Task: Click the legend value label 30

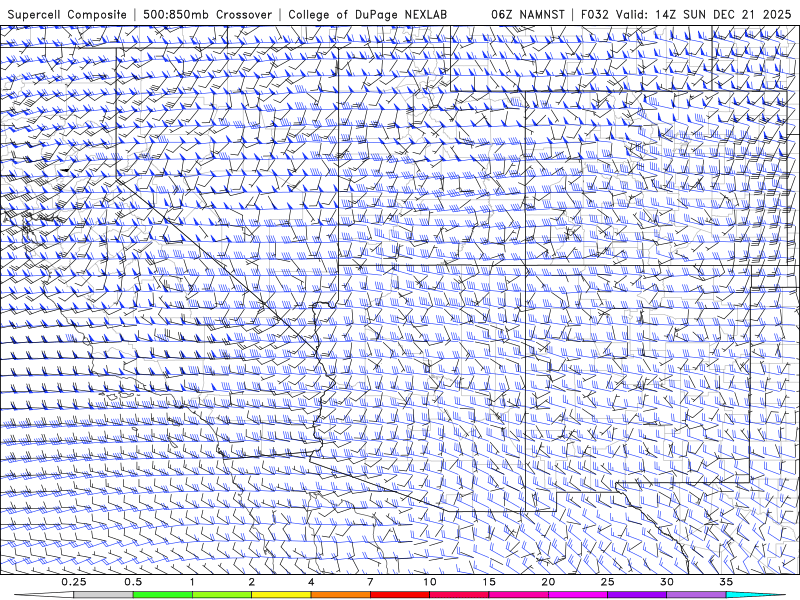Action: (x=667, y=582)
